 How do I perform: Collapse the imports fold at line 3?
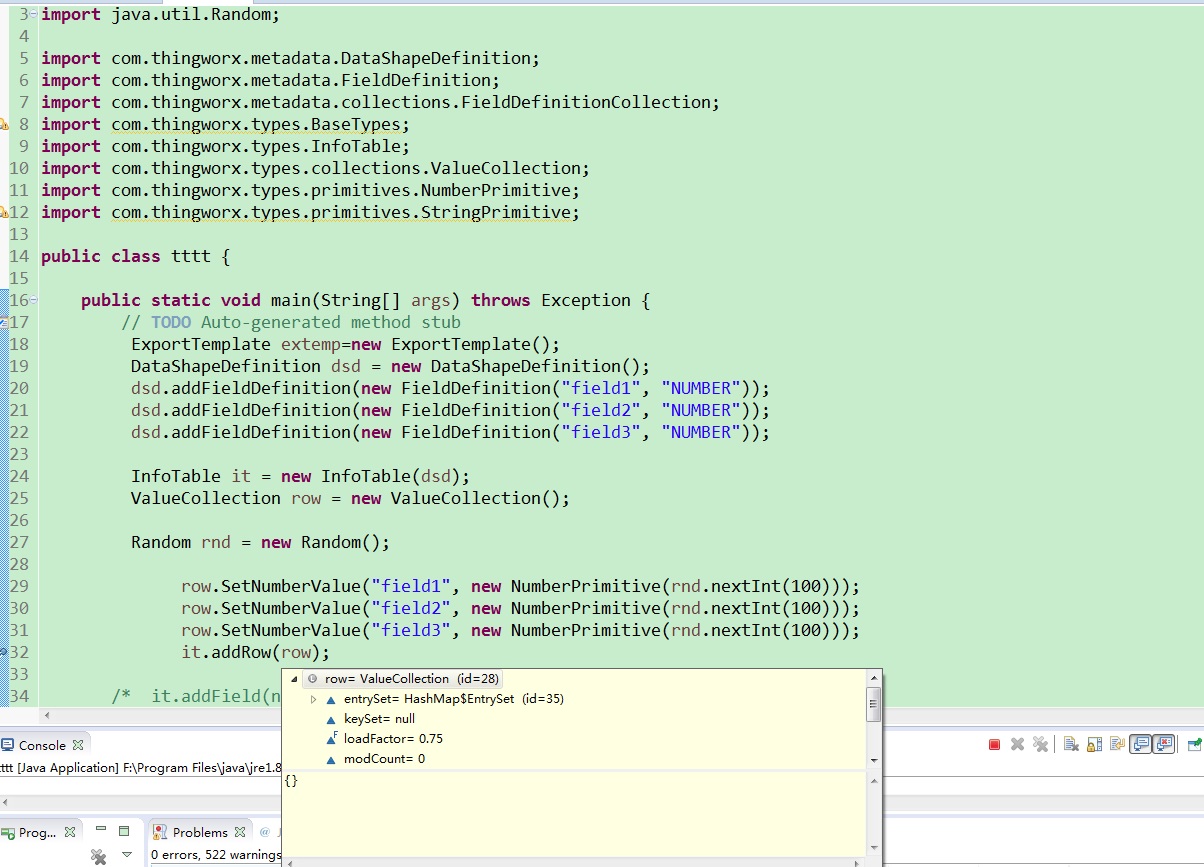(x=34, y=14)
